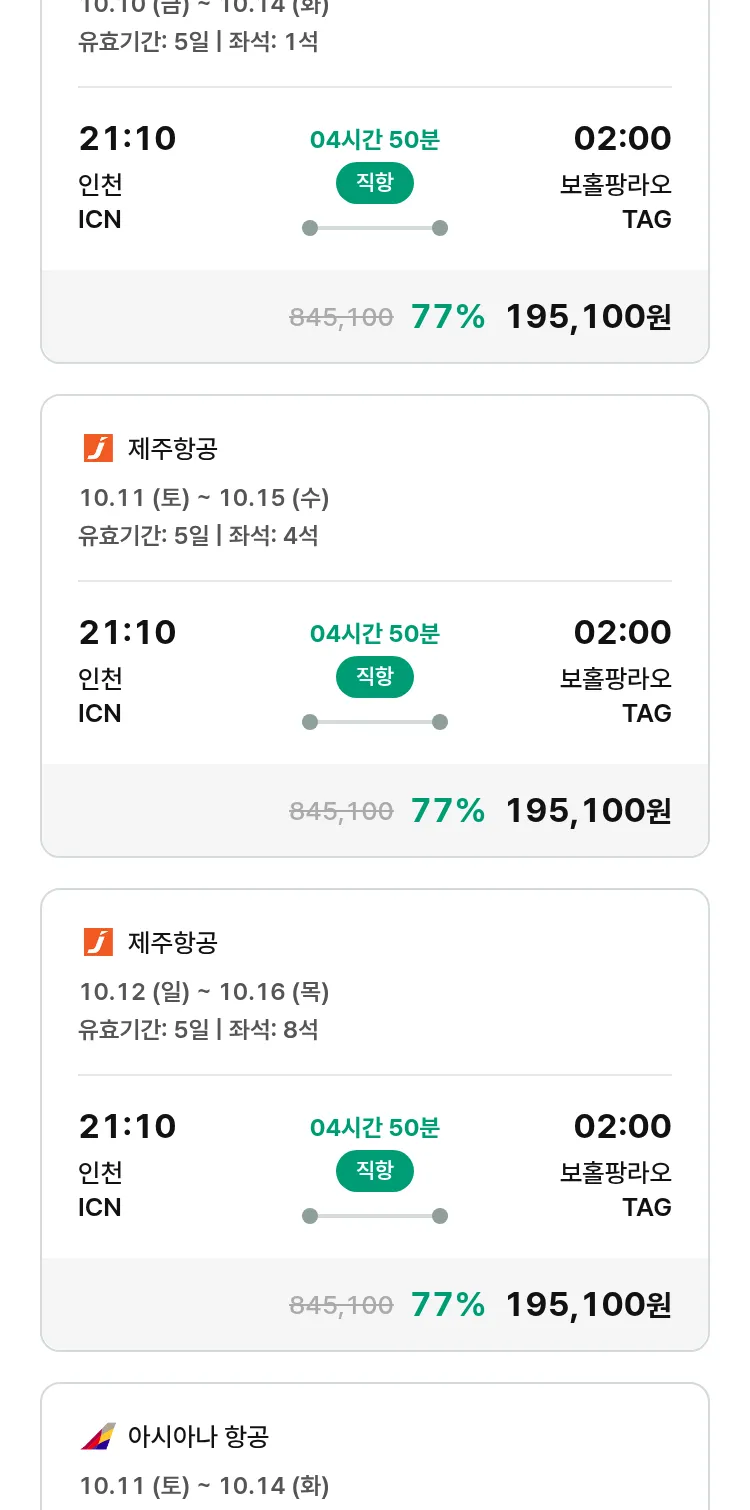Select the 195,100원 price on the 10.12–10.16 flight
The image size is (750, 1510).
[588, 1305]
